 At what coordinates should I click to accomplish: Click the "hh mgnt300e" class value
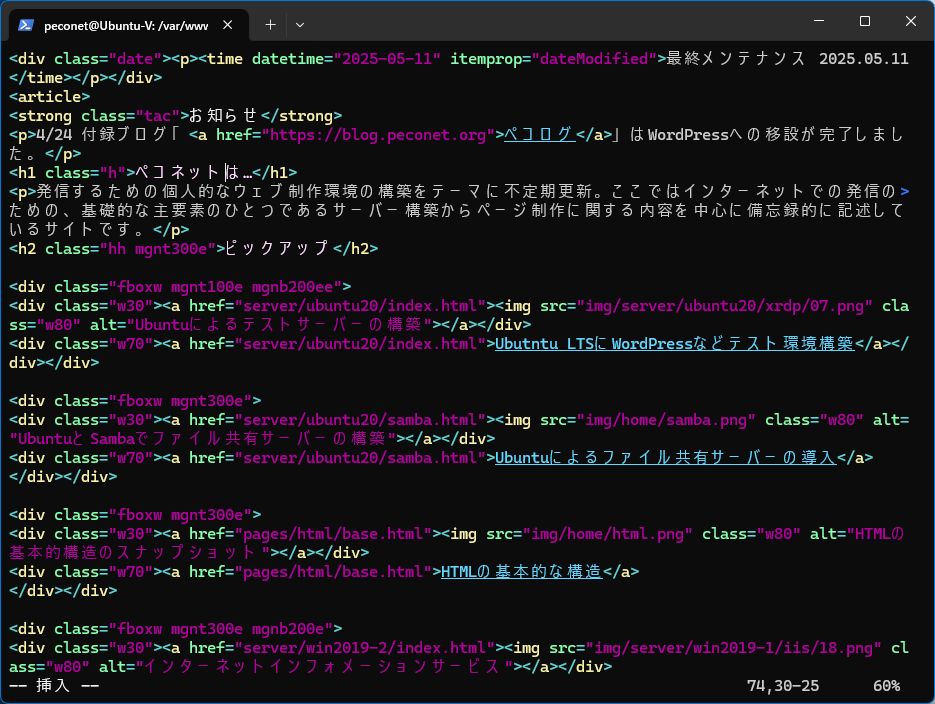[157, 249]
